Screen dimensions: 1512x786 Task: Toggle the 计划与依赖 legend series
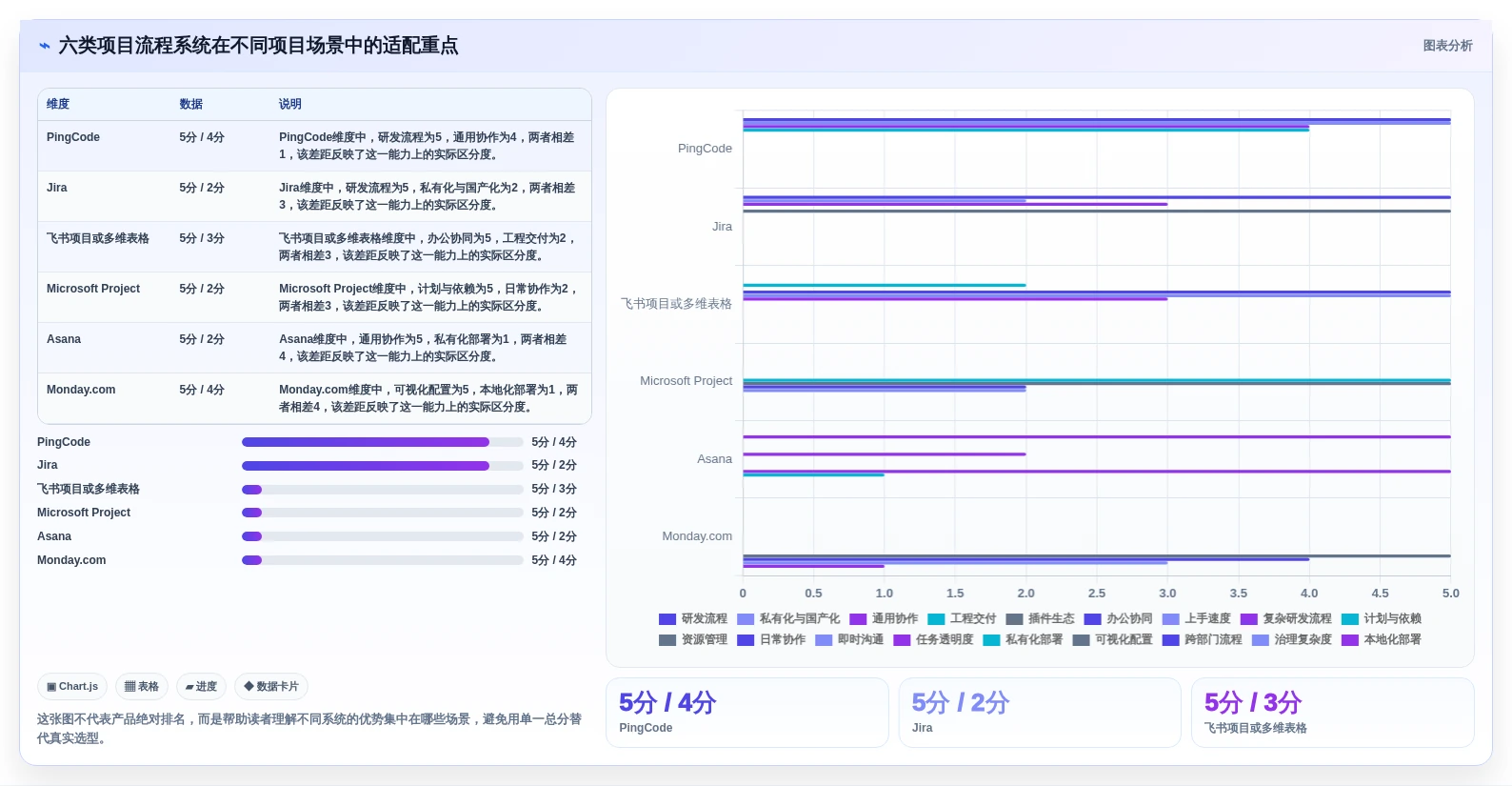[1381, 618]
